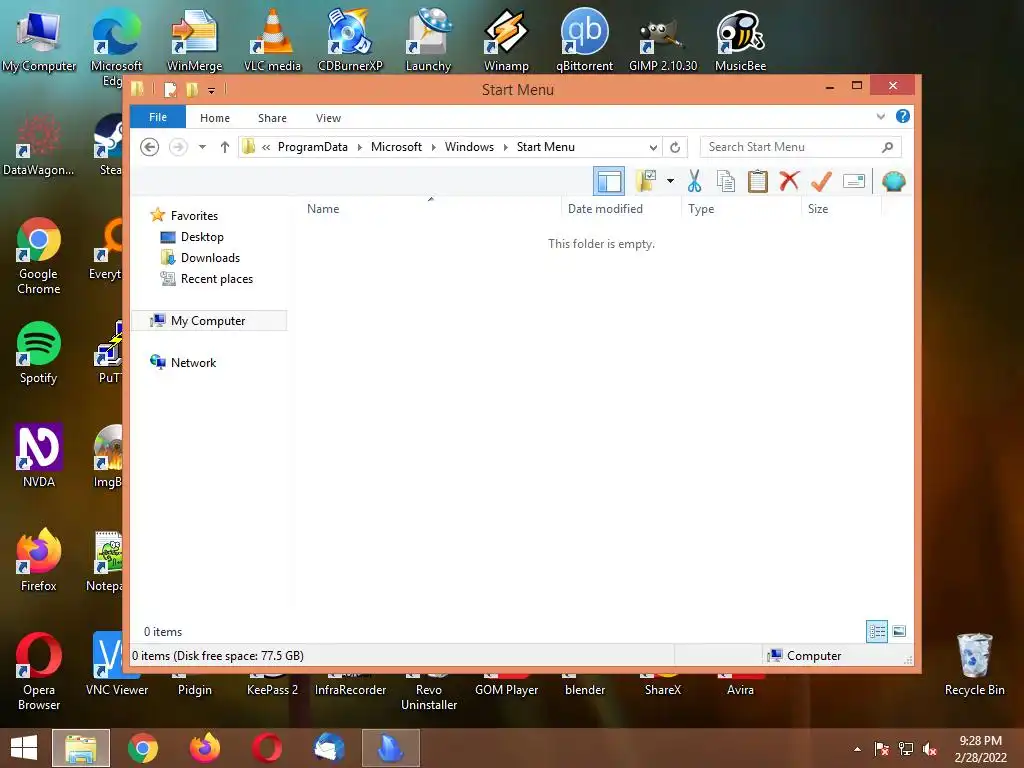Screen dimensions: 1024x768
Task: Open the quick access toolbar customize dropdown
Action: tap(211, 90)
